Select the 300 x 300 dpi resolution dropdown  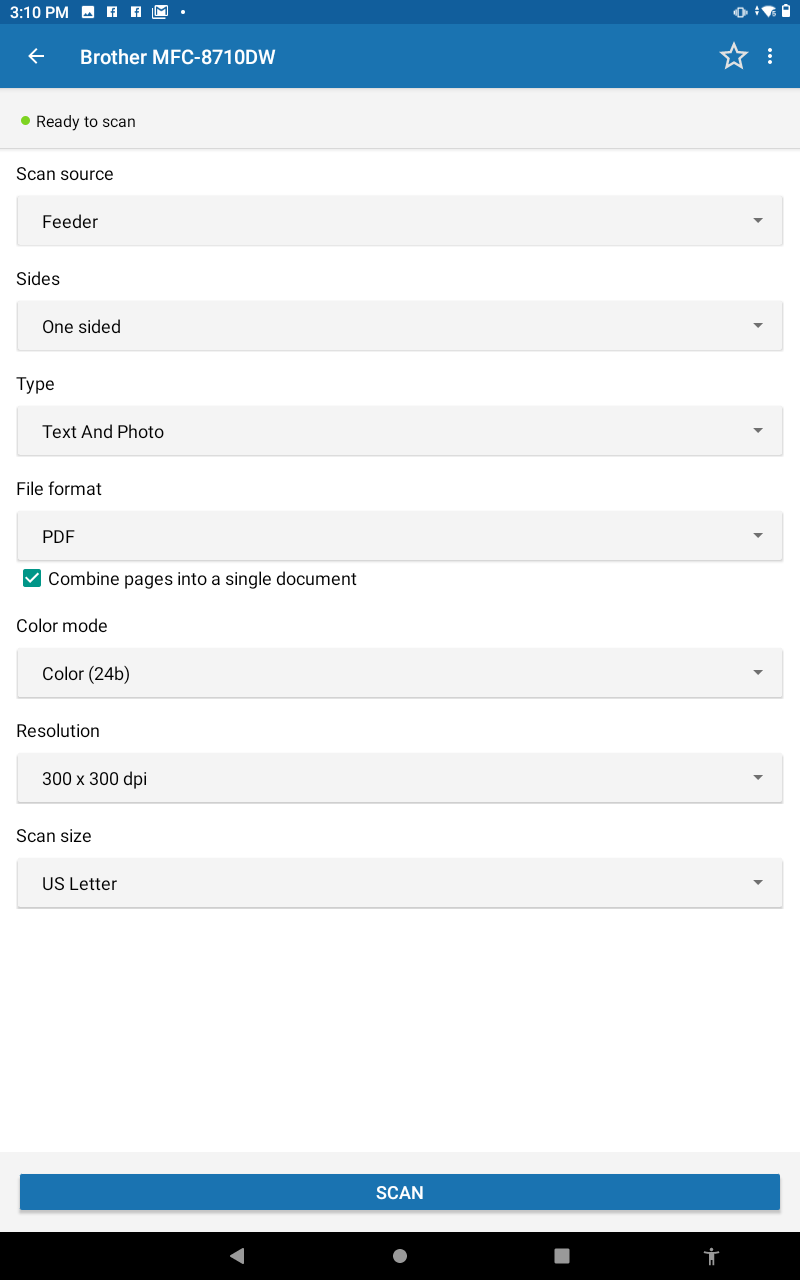coord(400,778)
